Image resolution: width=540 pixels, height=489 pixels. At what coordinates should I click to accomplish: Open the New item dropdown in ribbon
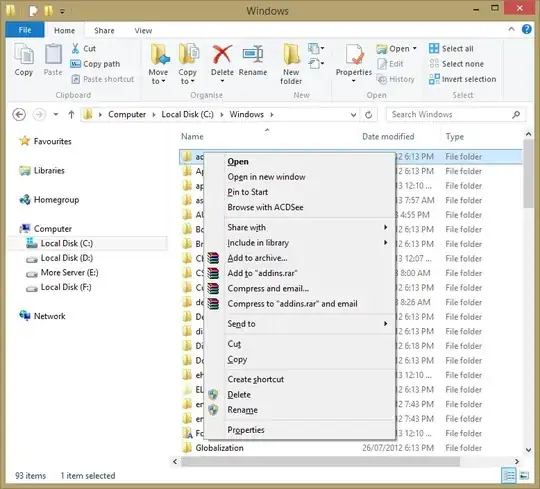[316, 49]
